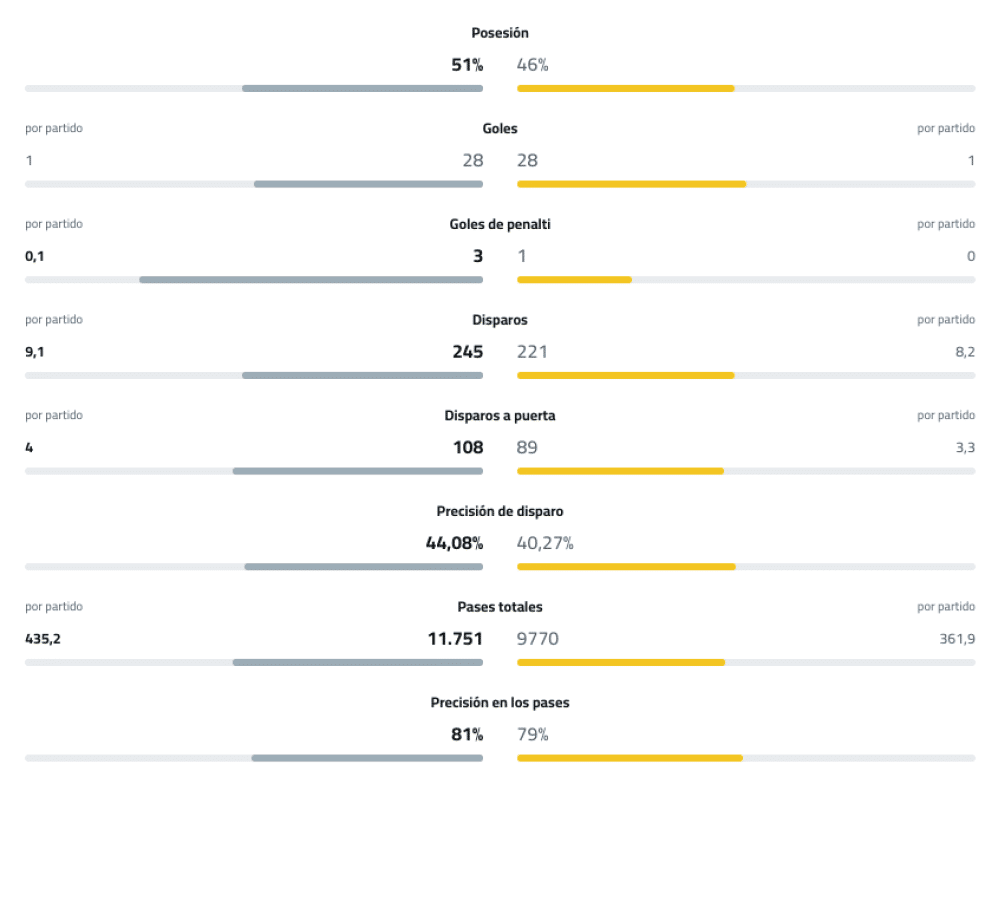990x906 pixels.
Task: Click the Disparos stat heading
Action: coord(500,320)
